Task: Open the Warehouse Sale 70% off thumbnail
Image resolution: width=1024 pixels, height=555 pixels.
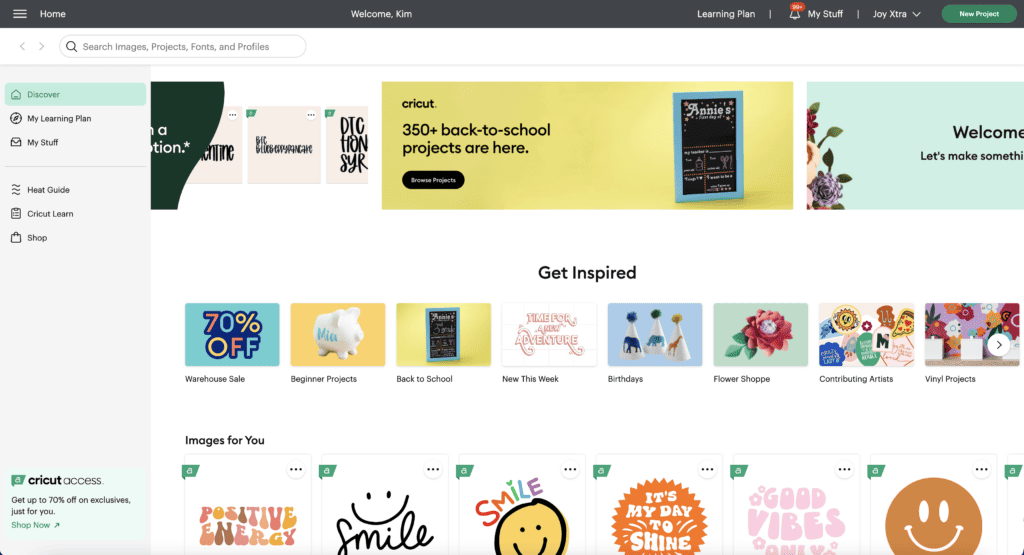Action: click(x=232, y=334)
